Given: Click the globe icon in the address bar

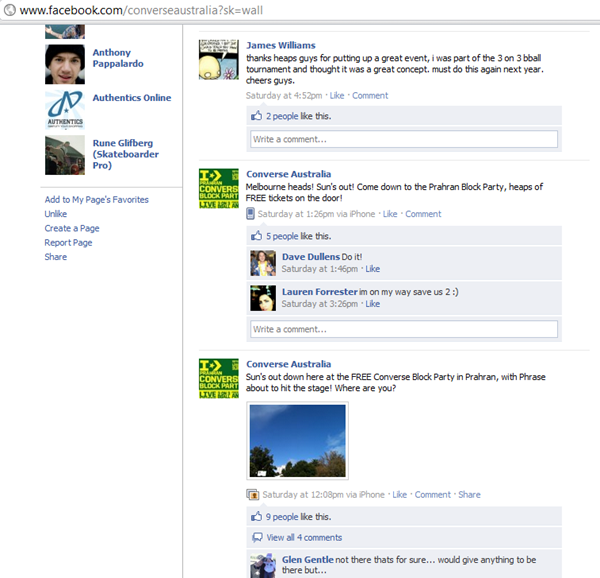Looking at the screenshot, I should [10, 10].
